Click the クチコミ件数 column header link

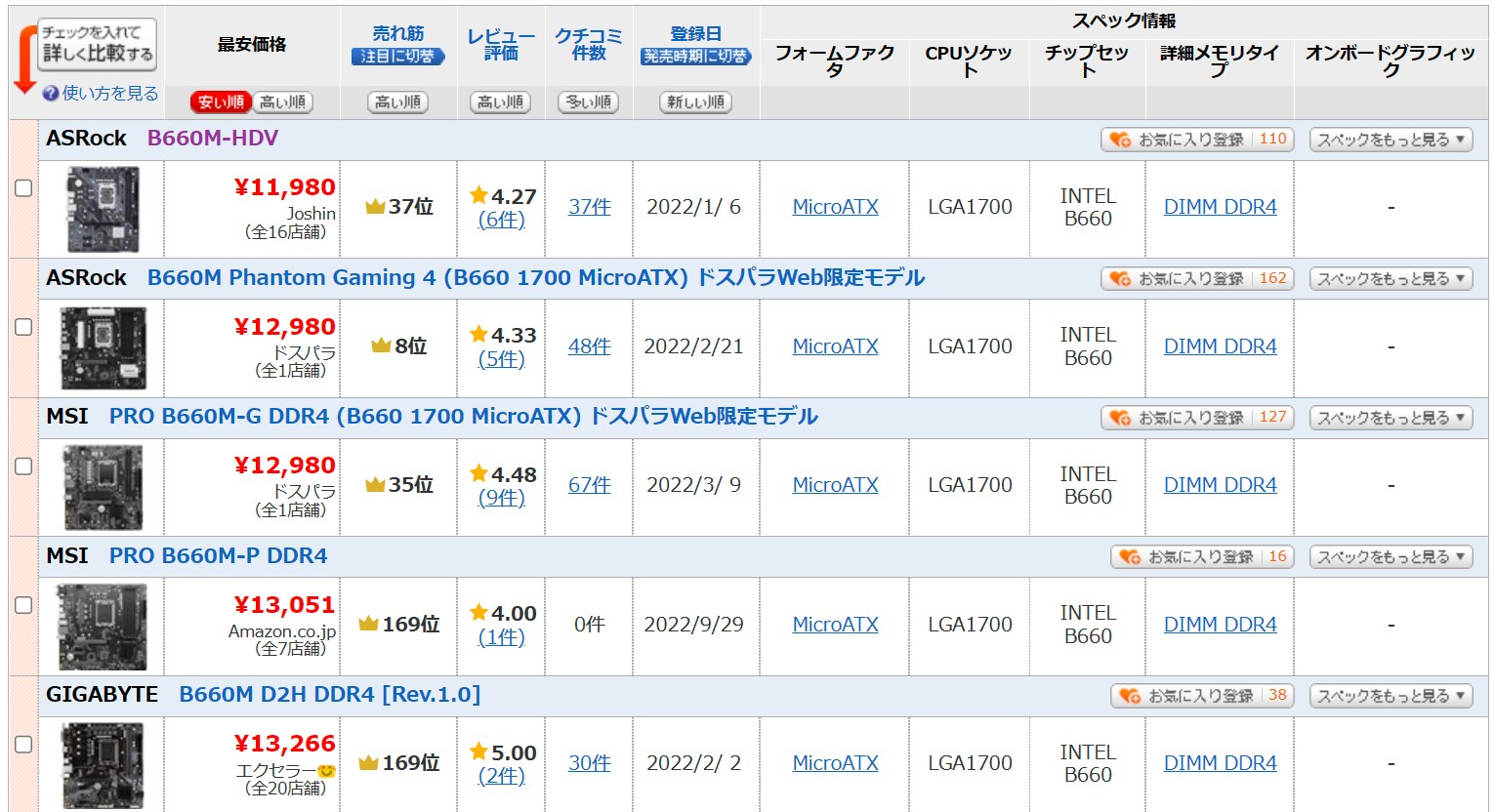[589, 44]
